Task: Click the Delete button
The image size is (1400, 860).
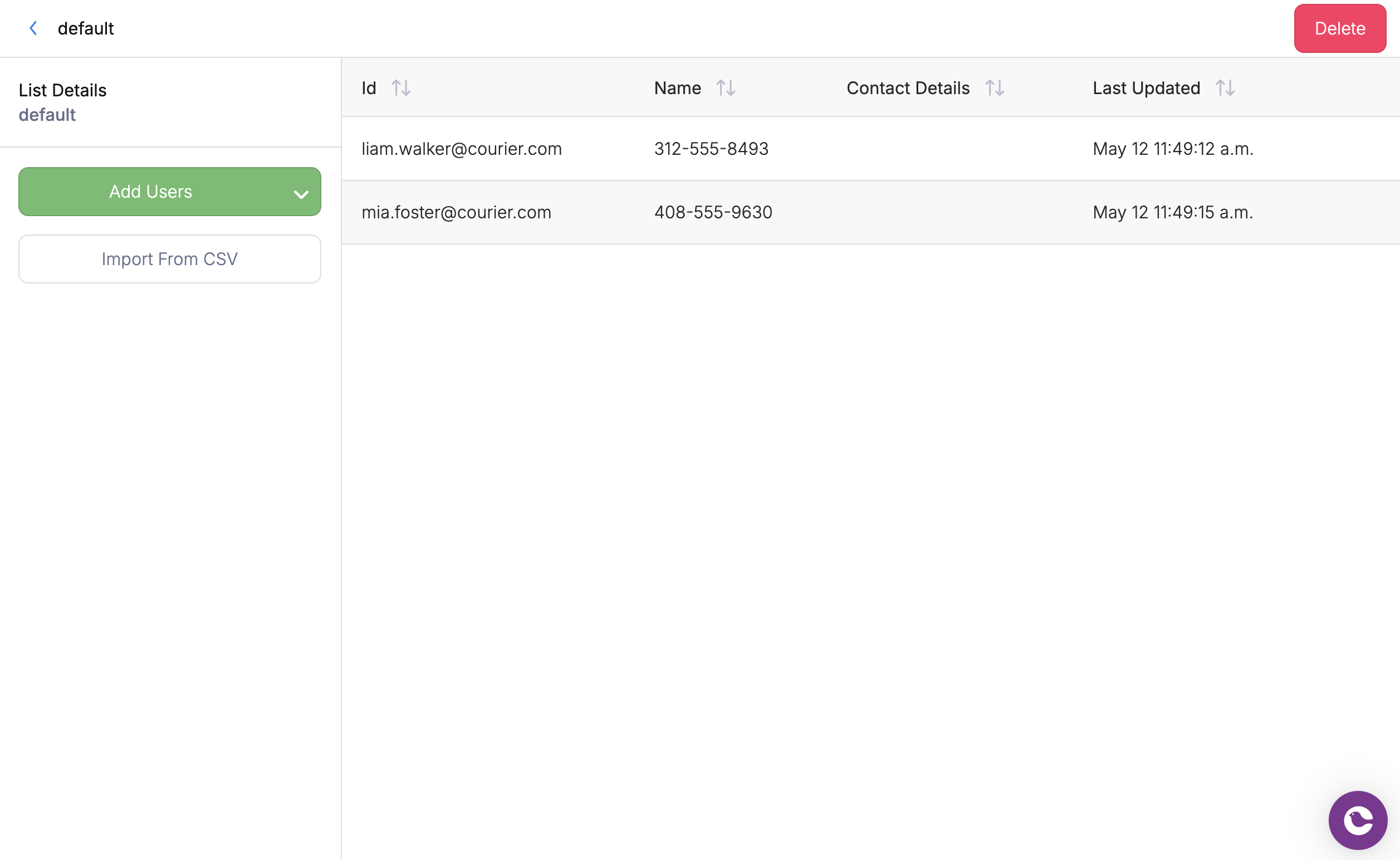Action: pos(1340,28)
